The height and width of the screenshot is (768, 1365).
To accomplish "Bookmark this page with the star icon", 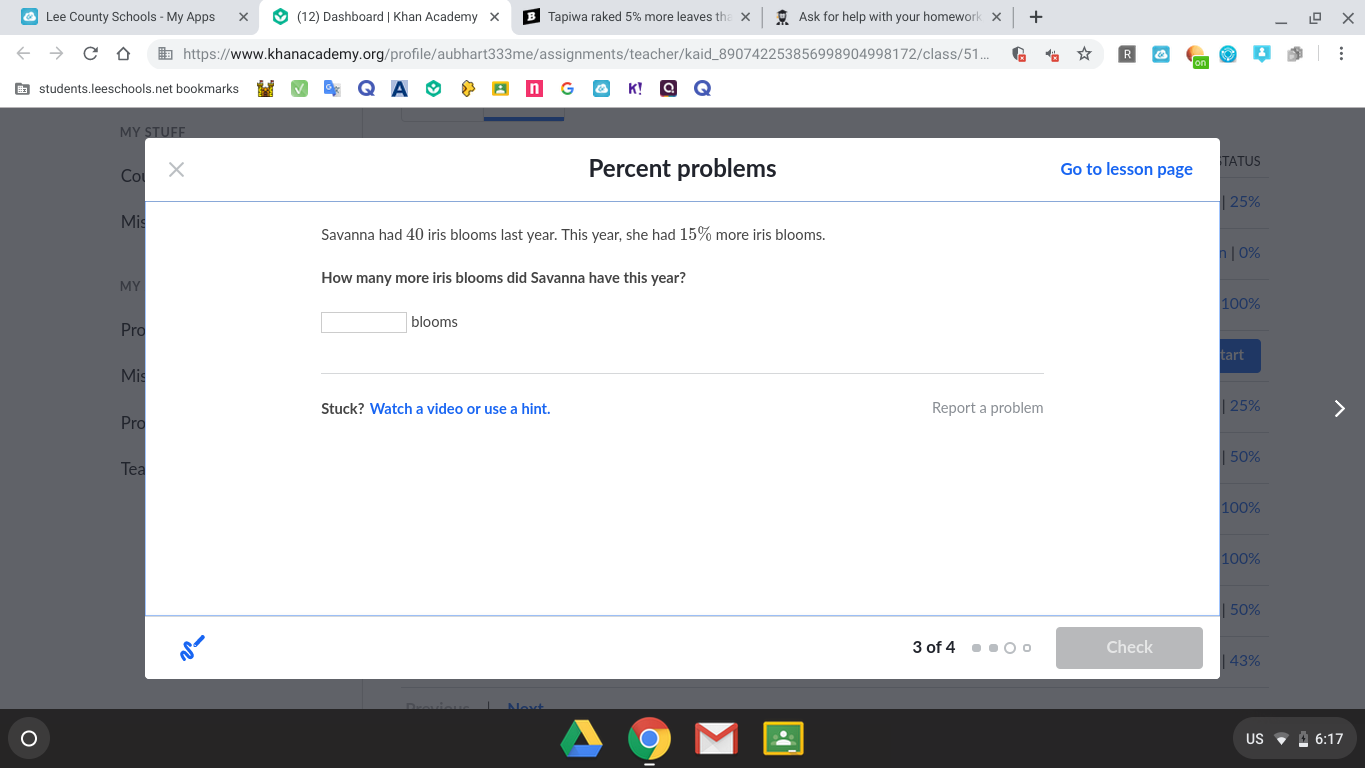I will coord(1084,54).
